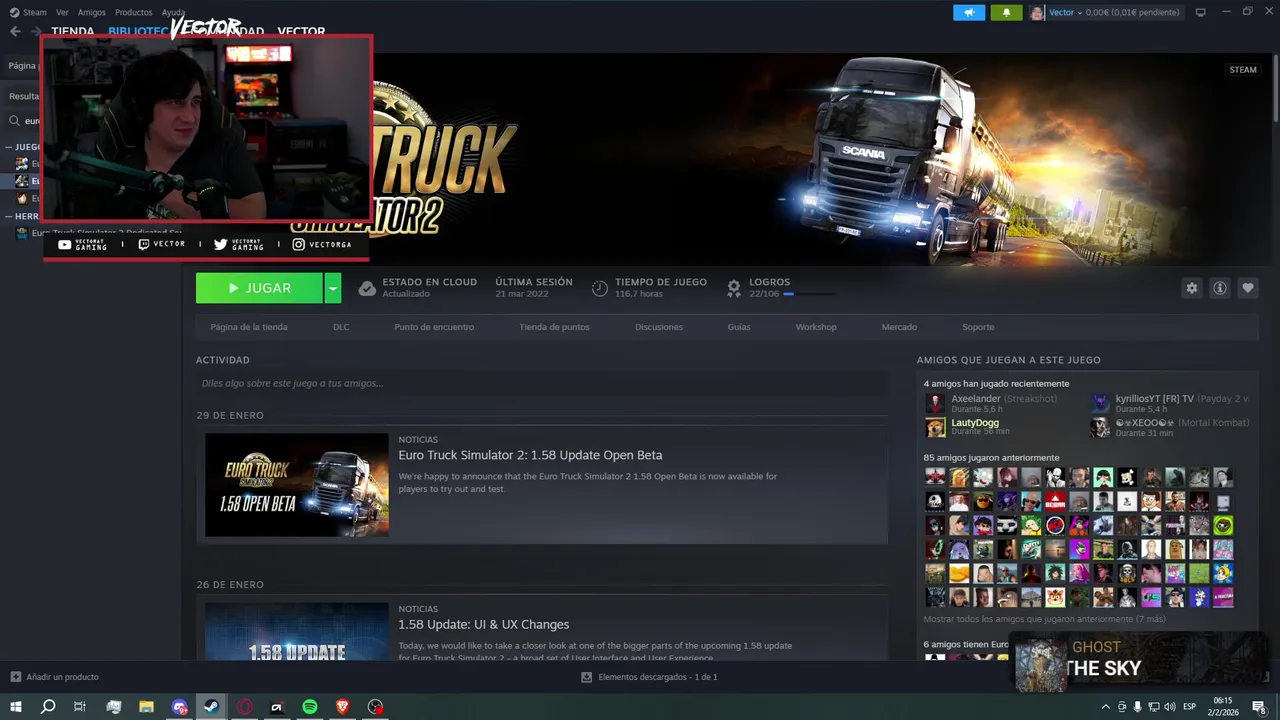Viewport: 1280px width, 720px height.
Task: Open the Productos menu
Action: 133,12
